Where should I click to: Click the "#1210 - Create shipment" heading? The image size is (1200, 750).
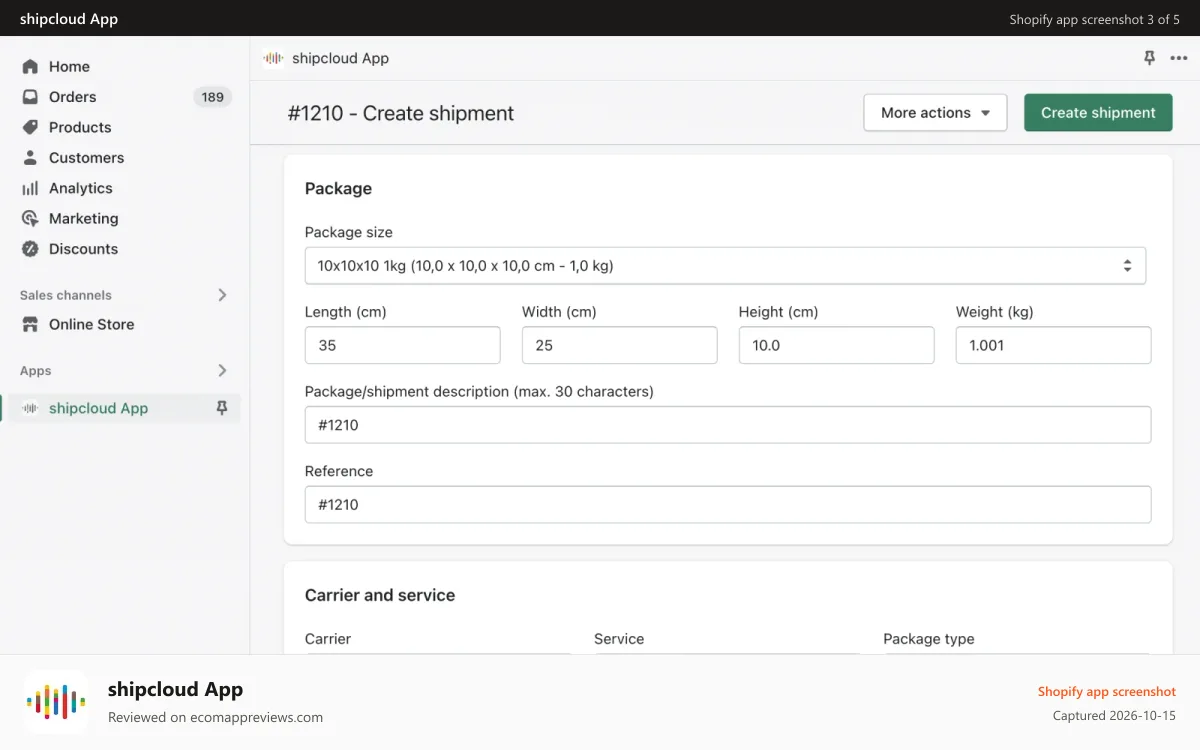401,113
